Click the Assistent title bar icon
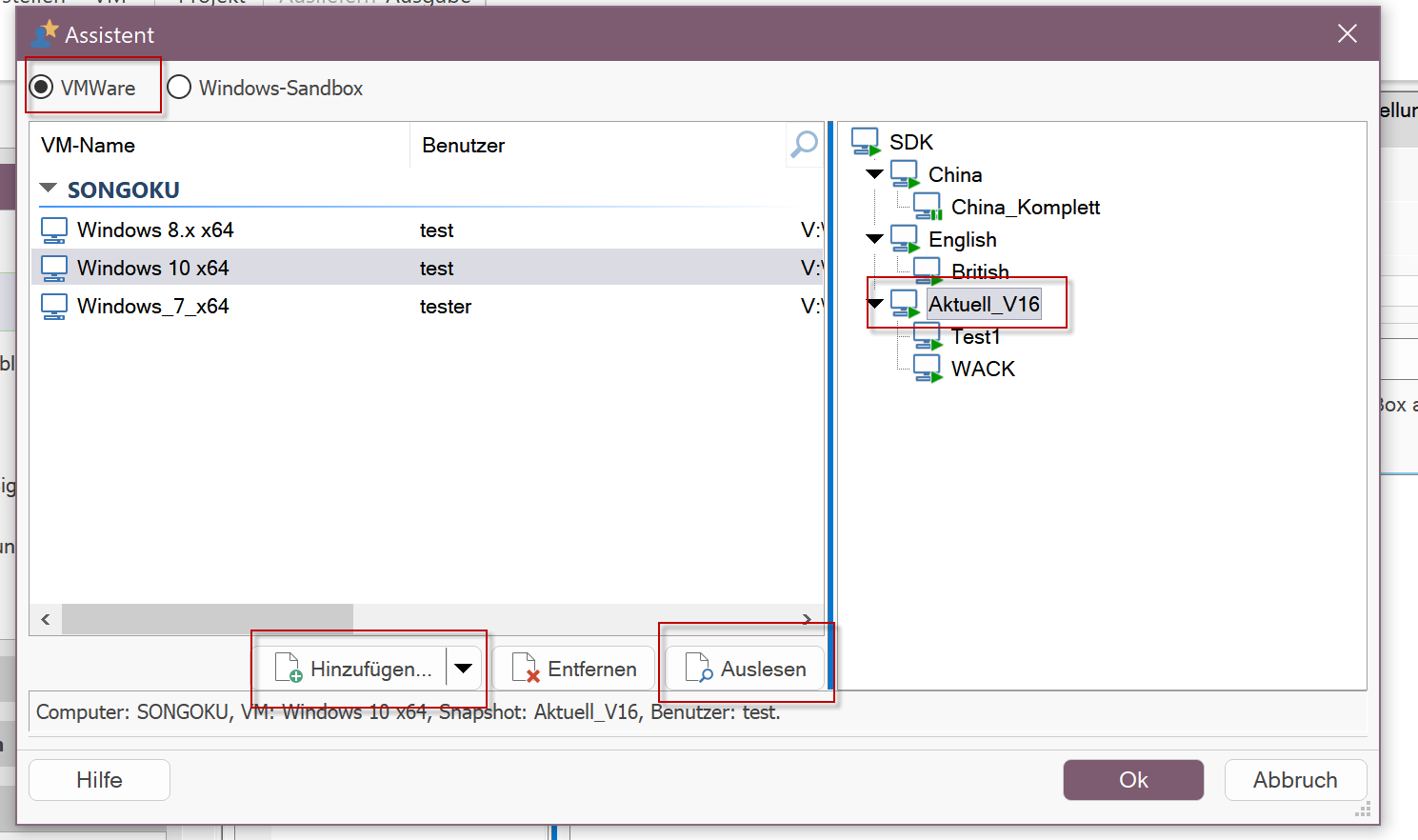The height and width of the screenshot is (840, 1418). click(x=44, y=33)
